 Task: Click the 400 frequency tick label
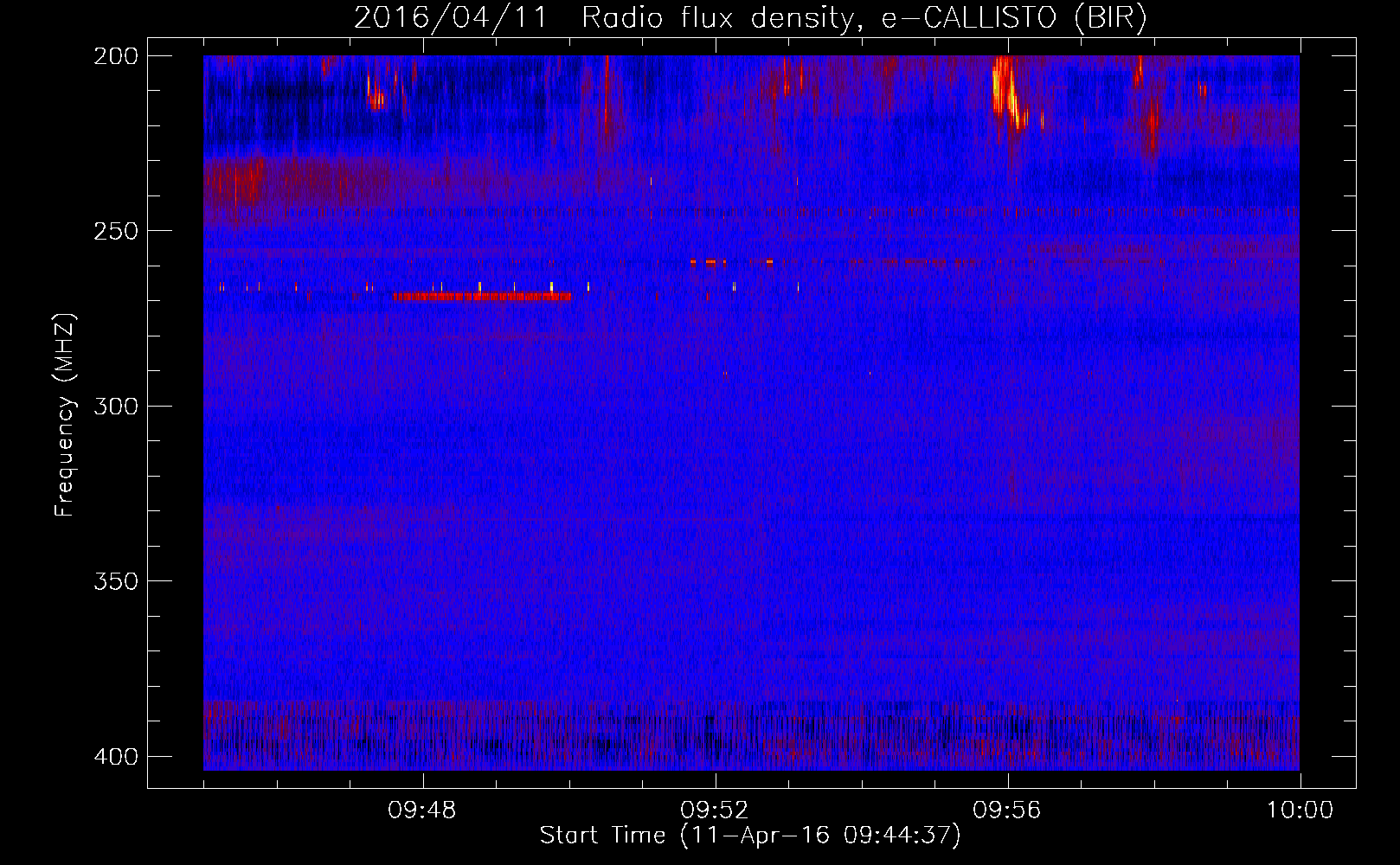[x=115, y=756]
